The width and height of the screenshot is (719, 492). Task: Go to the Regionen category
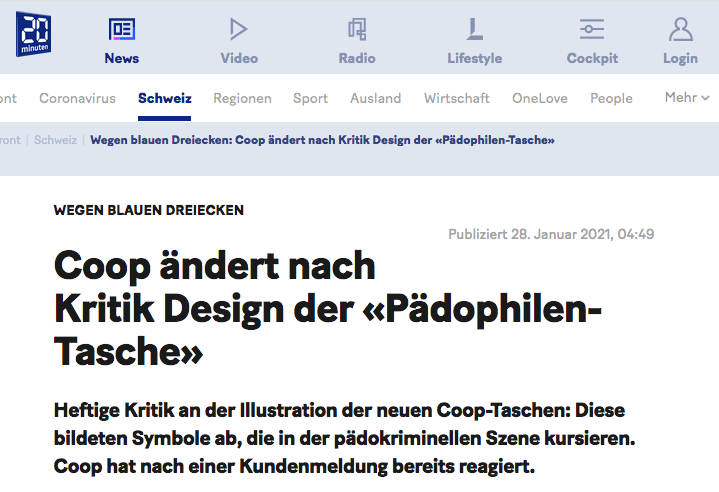242,98
